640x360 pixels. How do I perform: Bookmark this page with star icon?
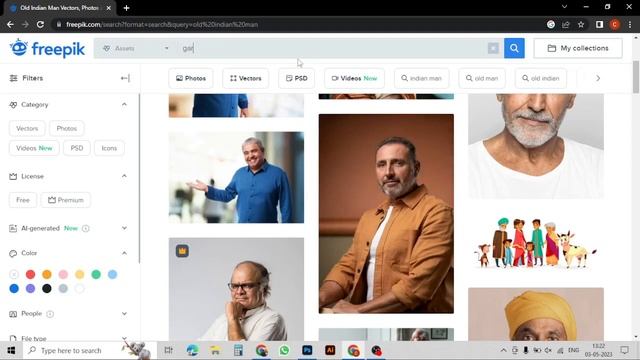[581, 24]
